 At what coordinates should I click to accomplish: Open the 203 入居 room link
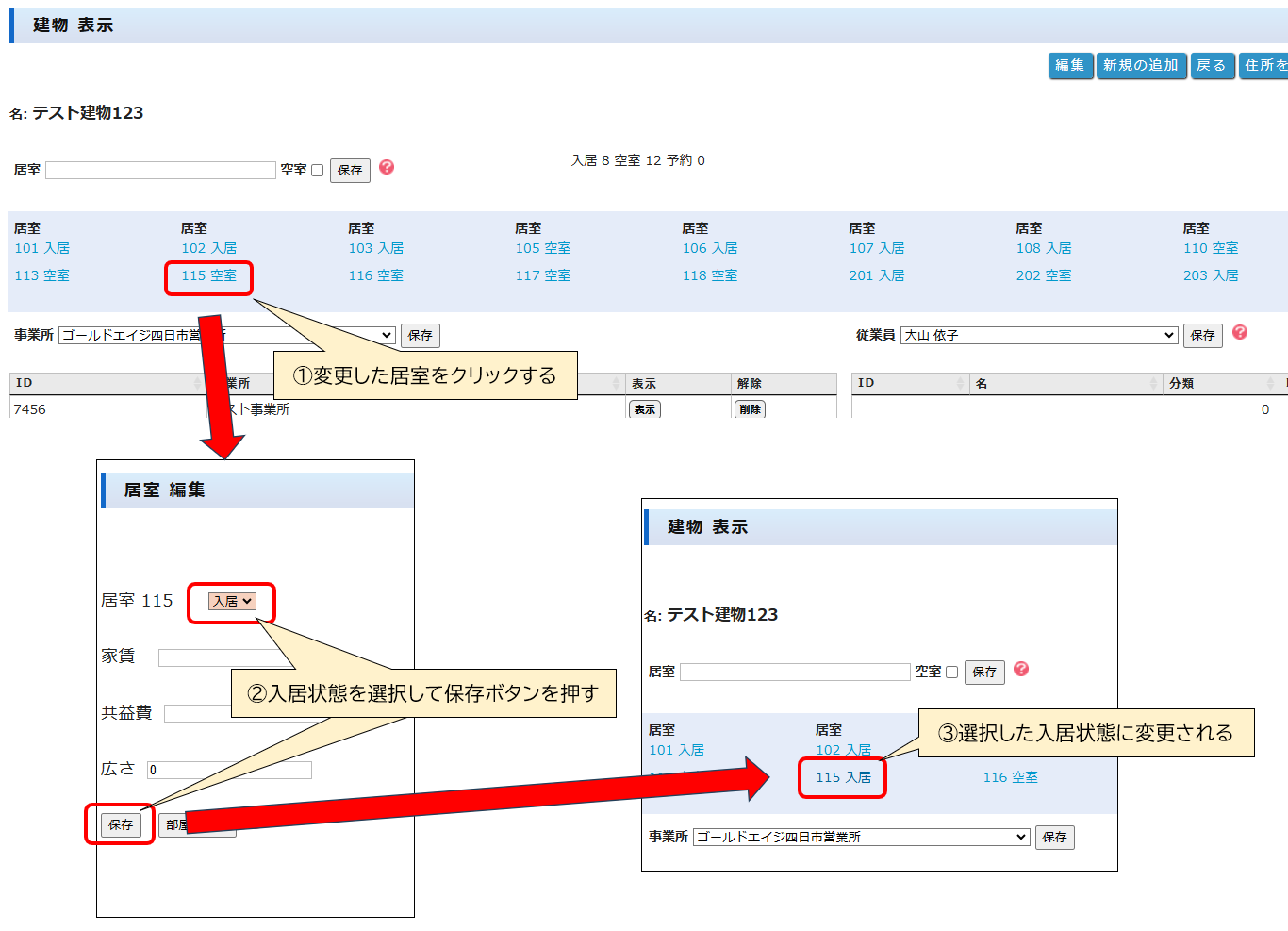[1211, 276]
